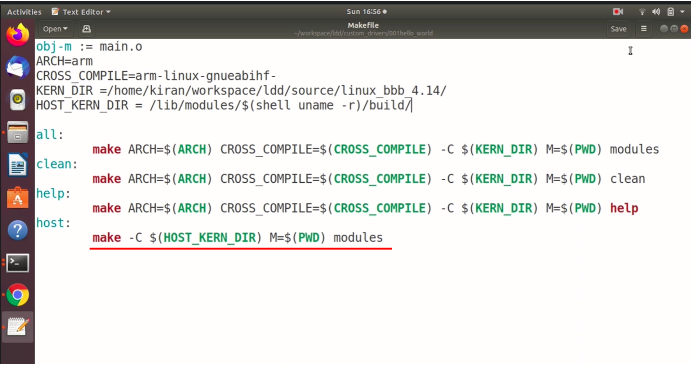
Task: Open Firefox from the dock
Action: [18, 35]
